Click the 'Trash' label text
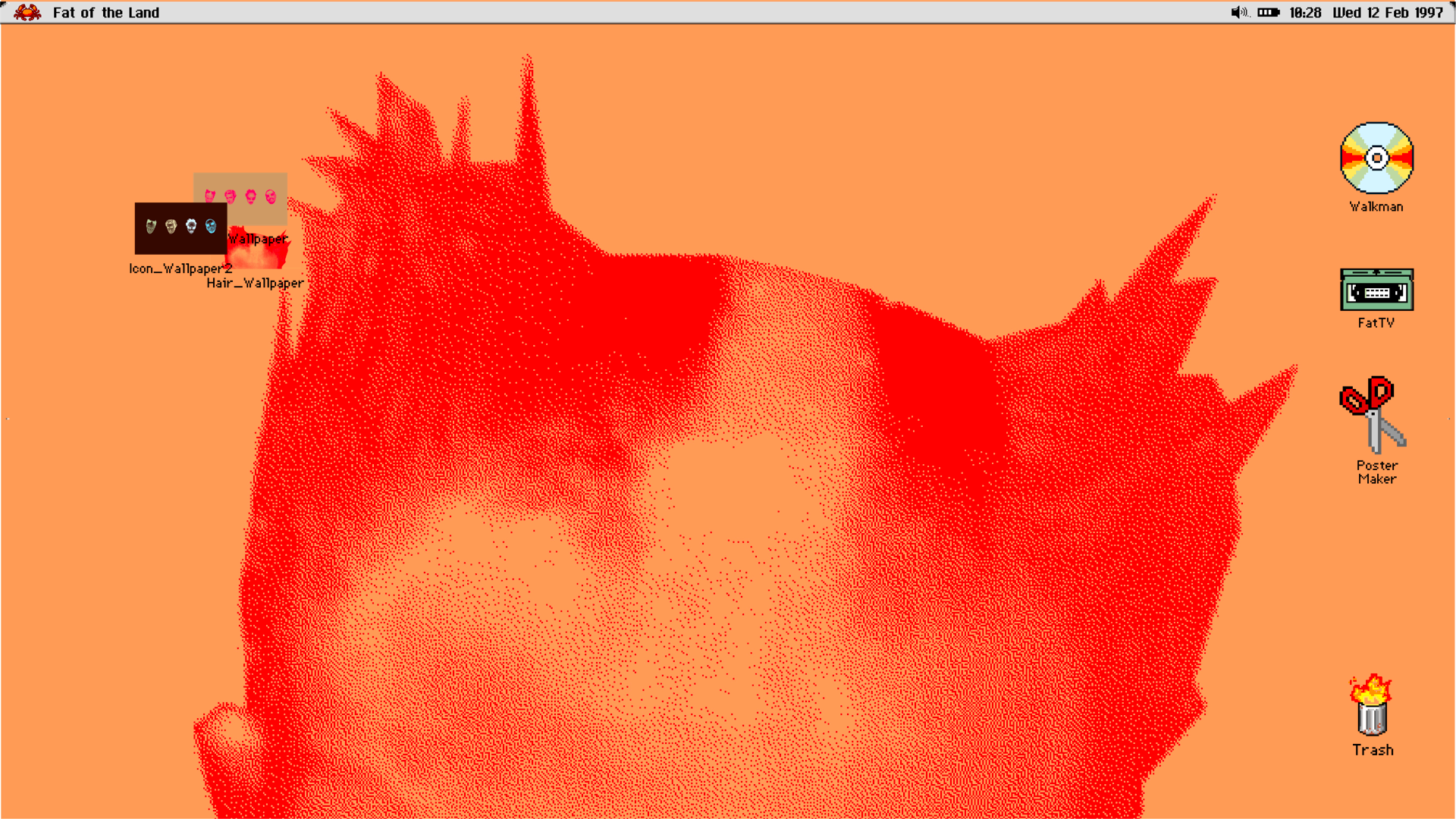Screen dimensions: 1456x819 point(1373,750)
